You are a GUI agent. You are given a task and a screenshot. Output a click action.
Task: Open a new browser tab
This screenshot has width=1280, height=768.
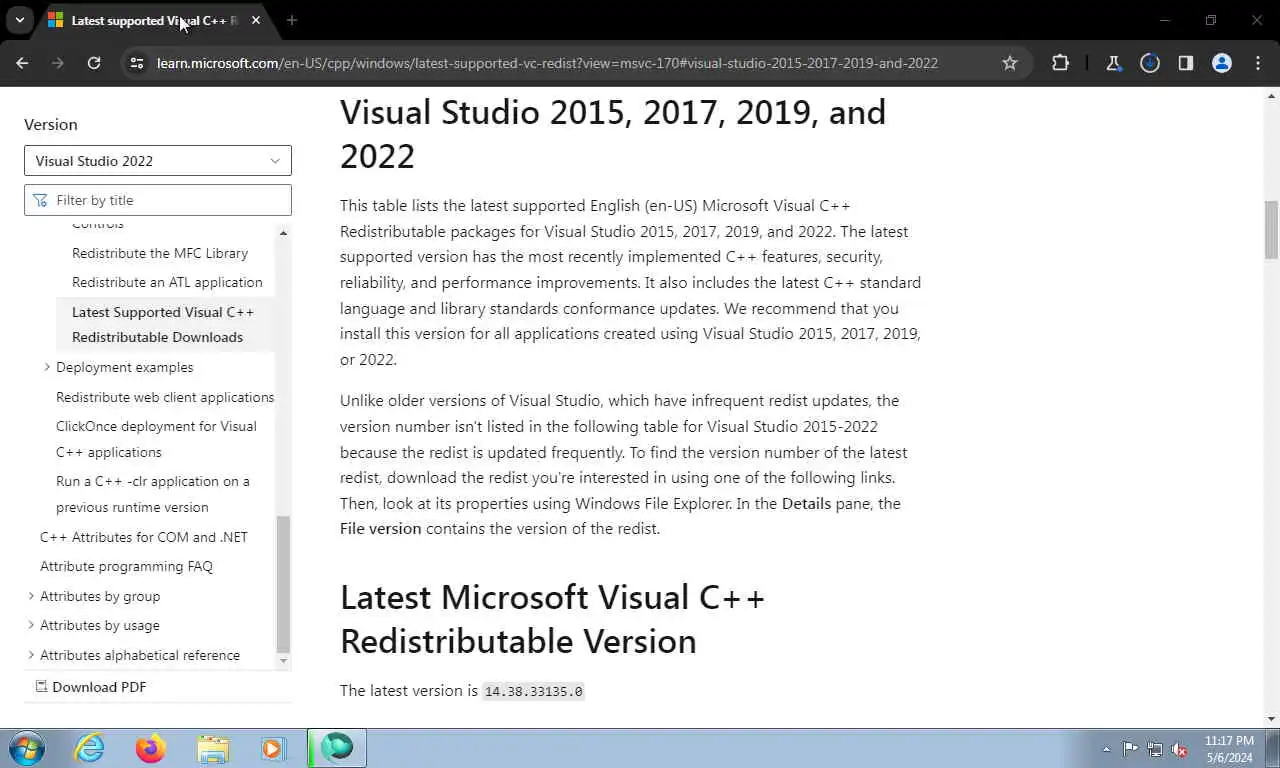(x=291, y=20)
